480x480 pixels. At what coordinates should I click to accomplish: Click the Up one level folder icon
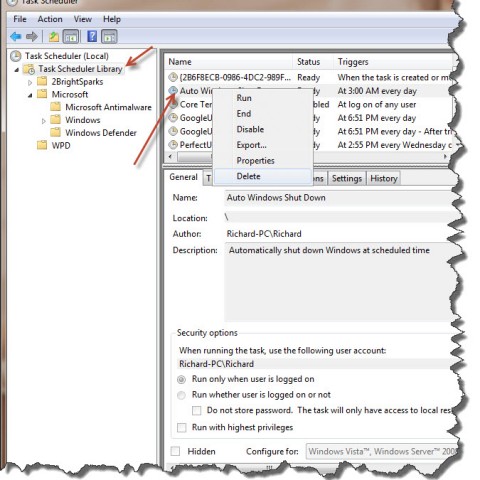pos(54,36)
